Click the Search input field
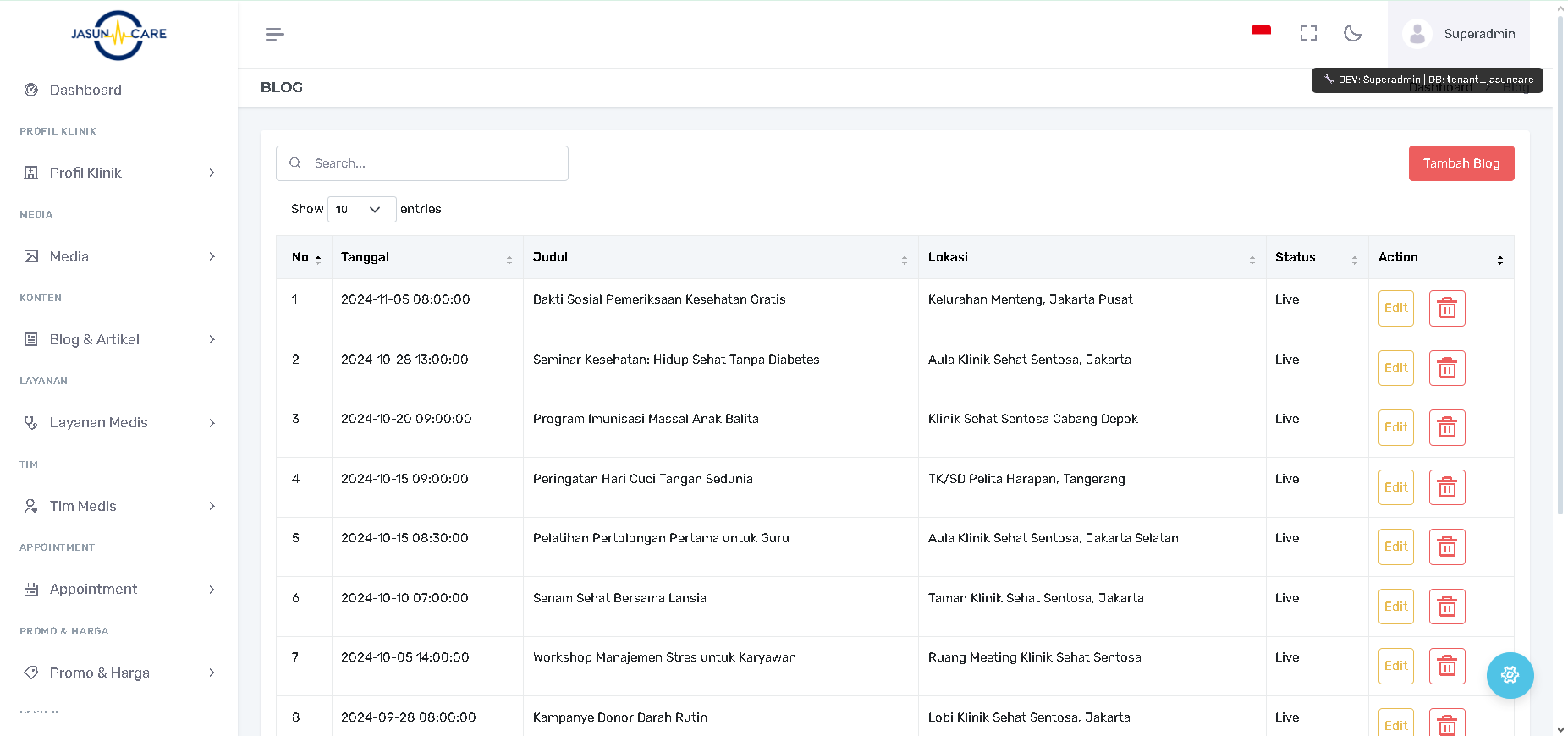1568x736 pixels. 432,163
